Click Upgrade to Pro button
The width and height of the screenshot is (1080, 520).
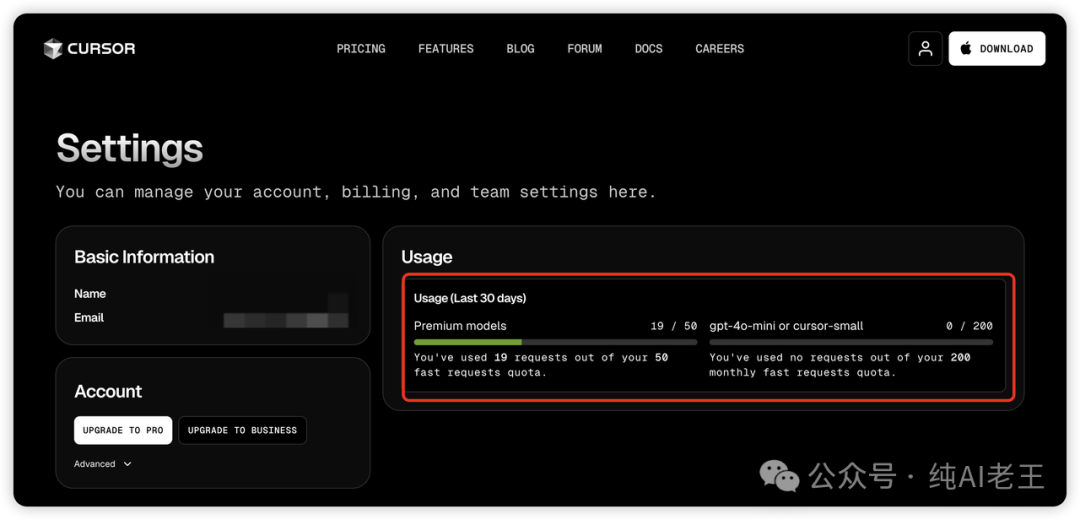pyautogui.click(x=123, y=430)
